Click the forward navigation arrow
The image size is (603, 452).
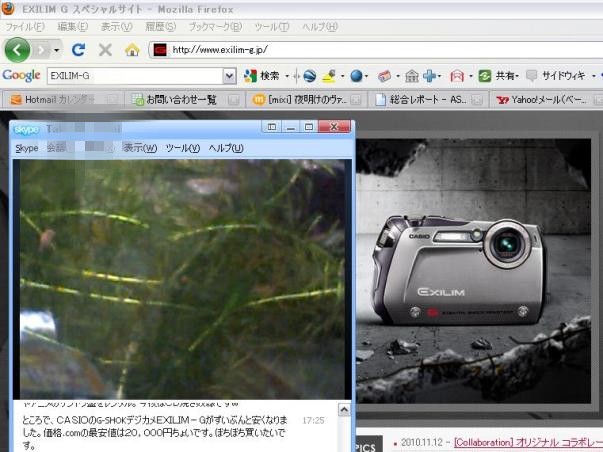click(x=42, y=50)
